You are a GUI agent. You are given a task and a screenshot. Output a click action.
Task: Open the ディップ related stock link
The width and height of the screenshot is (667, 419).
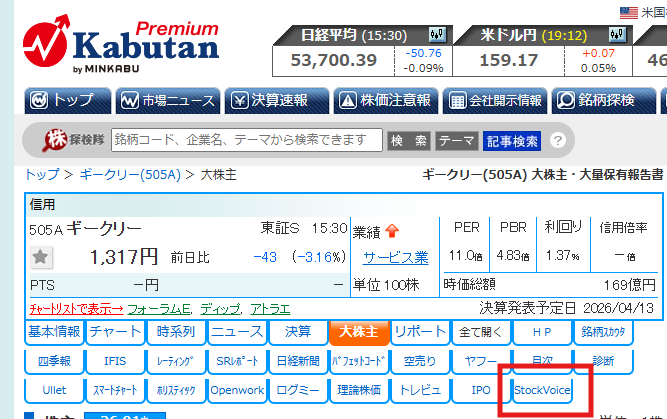click(x=220, y=309)
